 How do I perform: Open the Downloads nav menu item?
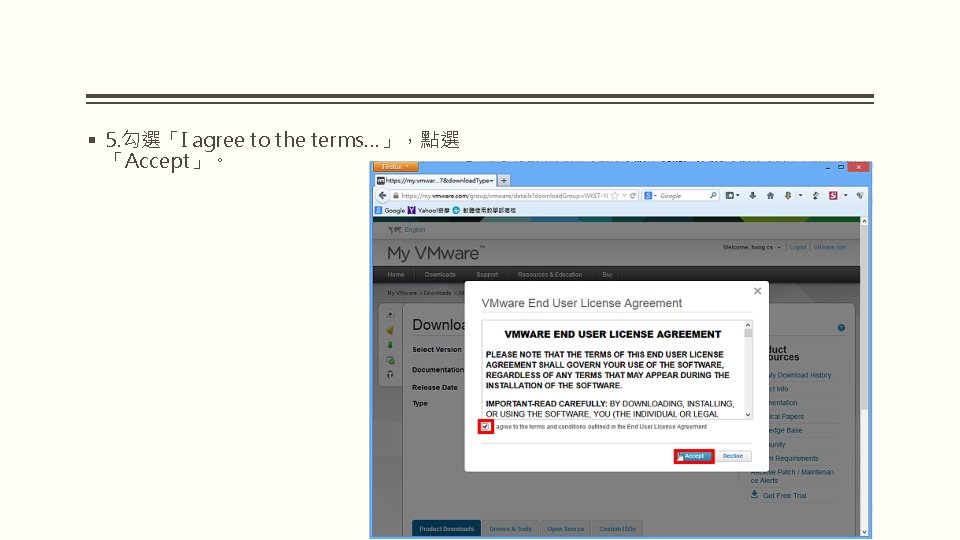tap(440, 274)
